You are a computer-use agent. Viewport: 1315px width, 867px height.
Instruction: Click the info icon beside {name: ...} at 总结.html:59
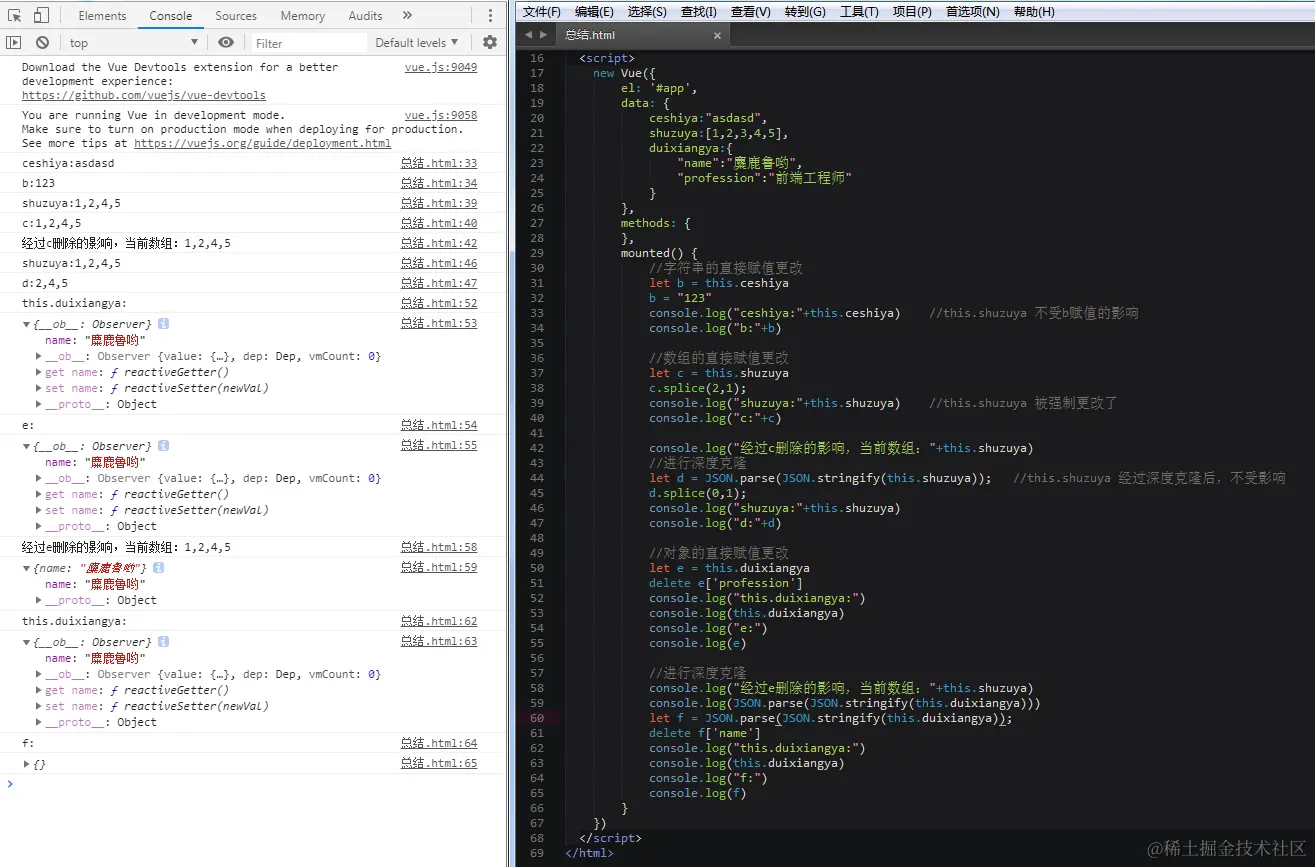(158, 568)
